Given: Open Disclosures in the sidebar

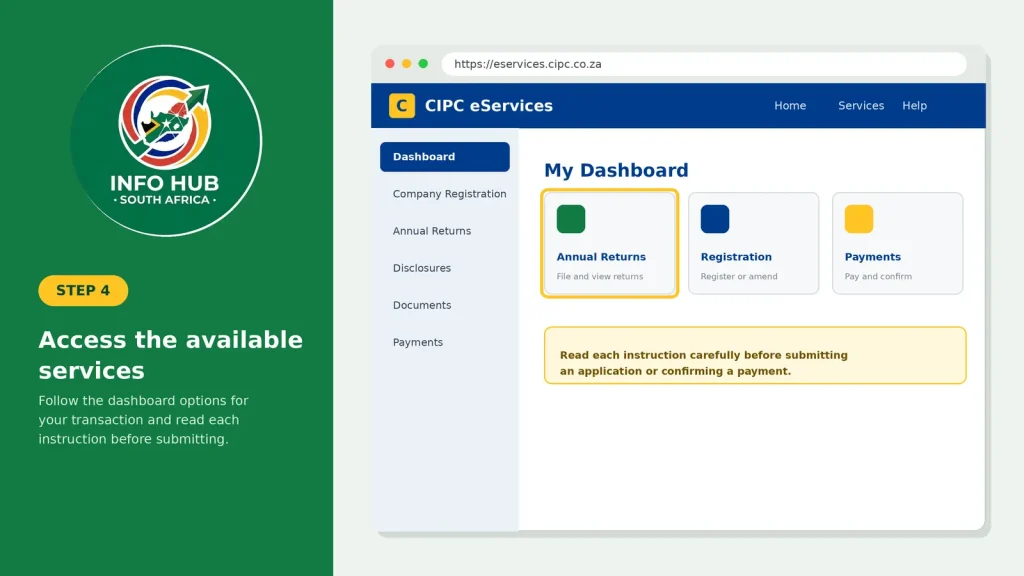Looking at the screenshot, I should coord(422,268).
